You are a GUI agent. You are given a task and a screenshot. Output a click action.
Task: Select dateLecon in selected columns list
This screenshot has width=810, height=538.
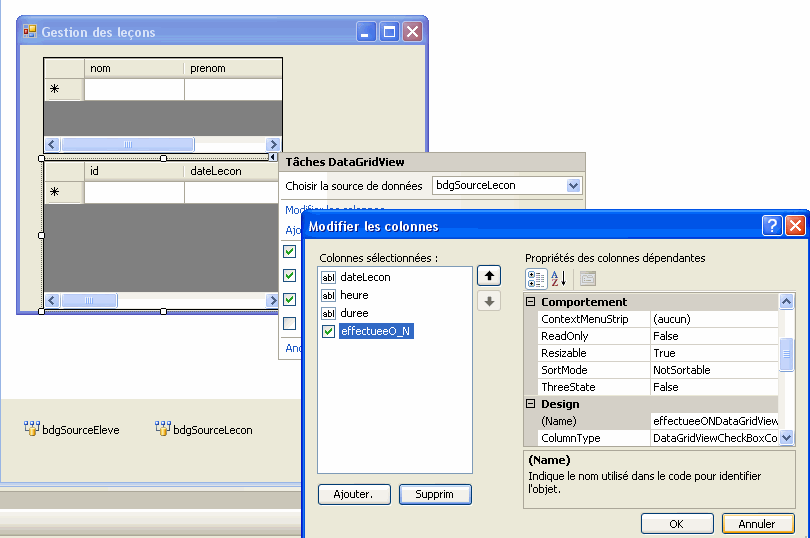pos(365,278)
